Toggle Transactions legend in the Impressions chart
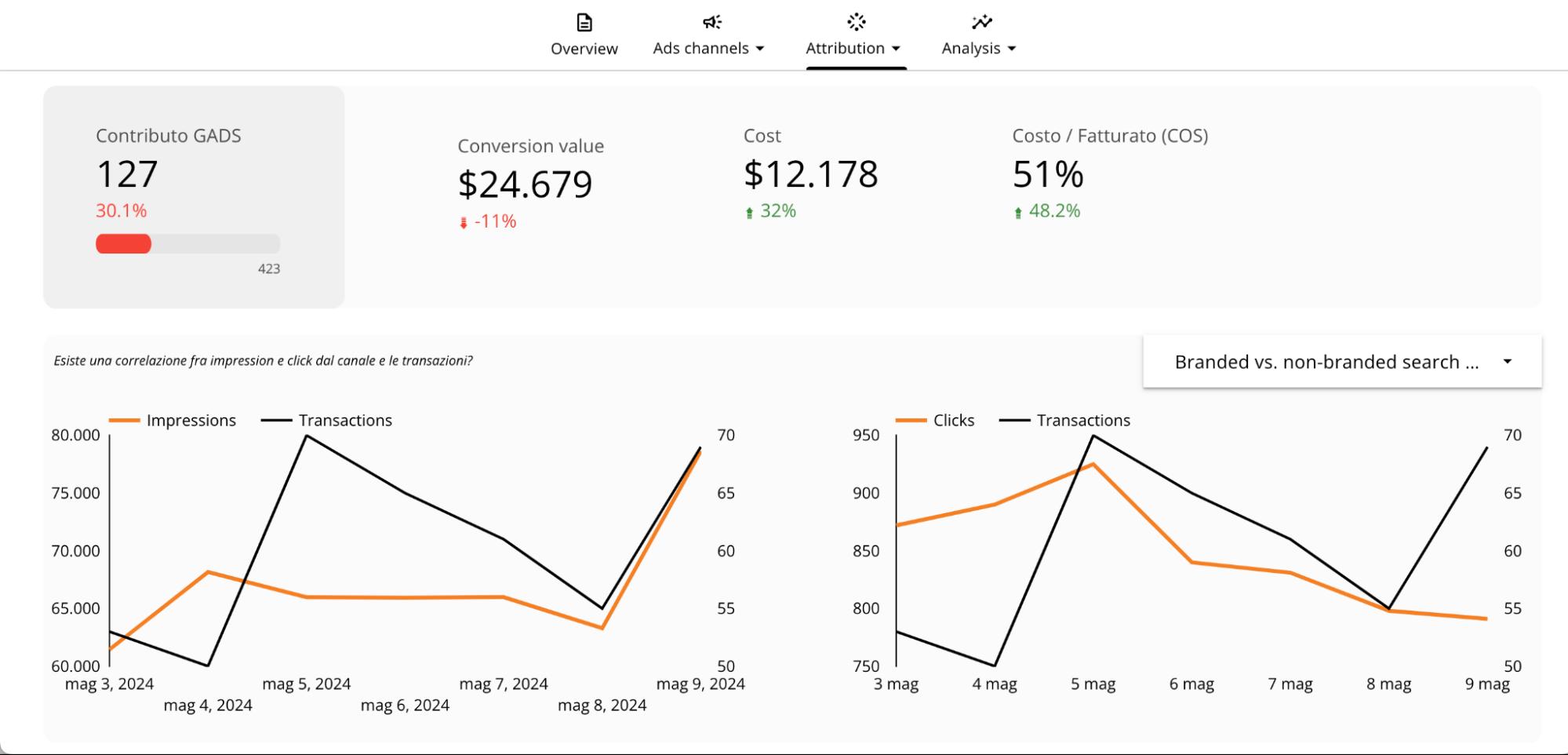The height and width of the screenshot is (755, 1568). (327, 421)
